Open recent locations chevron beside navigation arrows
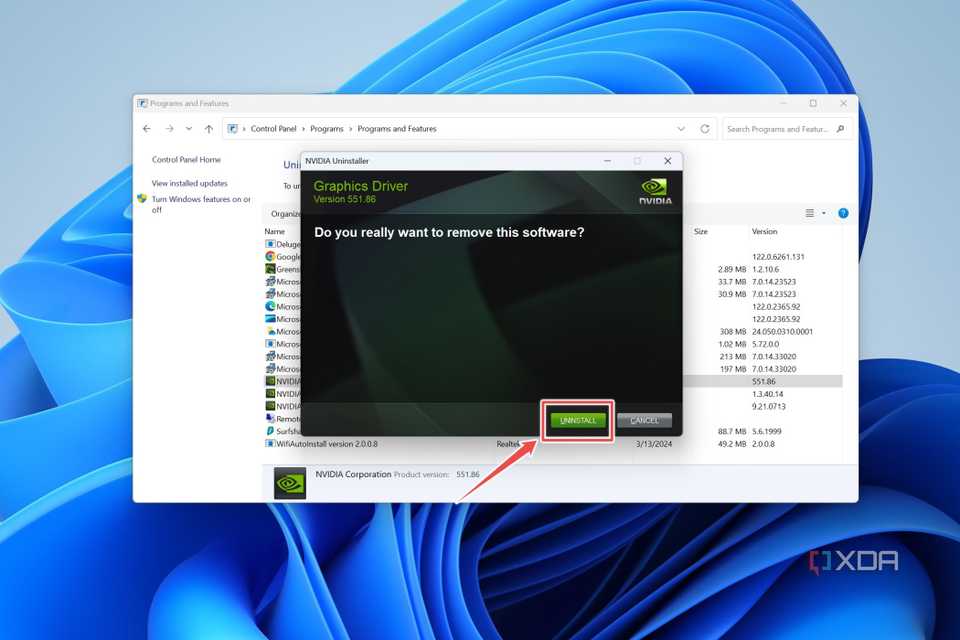The height and width of the screenshot is (640, 960). [x=188, y=128]
